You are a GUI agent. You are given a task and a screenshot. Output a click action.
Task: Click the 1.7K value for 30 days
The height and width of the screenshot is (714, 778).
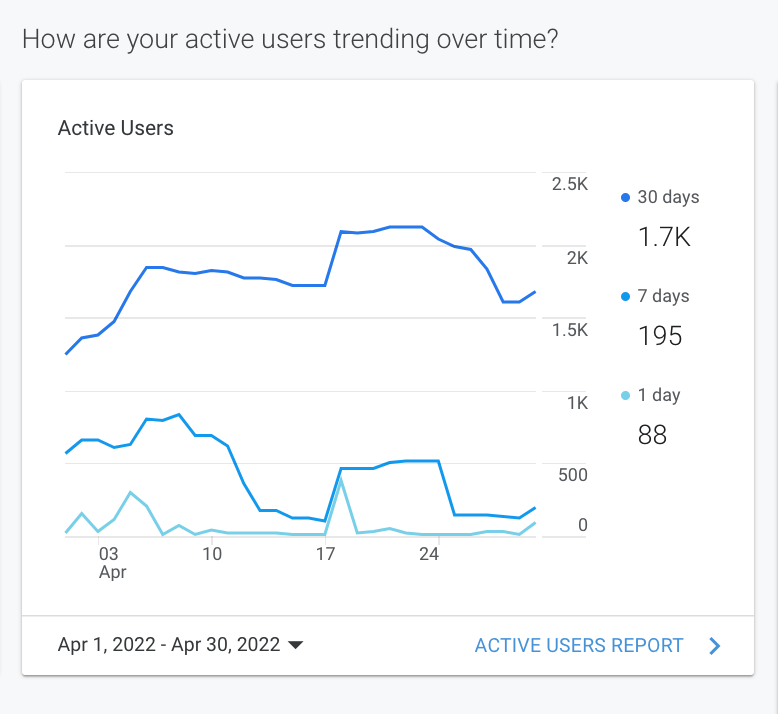pos(664,237)
